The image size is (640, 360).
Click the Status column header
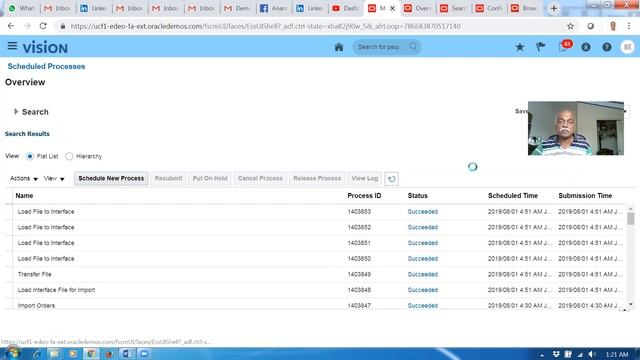pyautogui.click(x=418, y=196)
